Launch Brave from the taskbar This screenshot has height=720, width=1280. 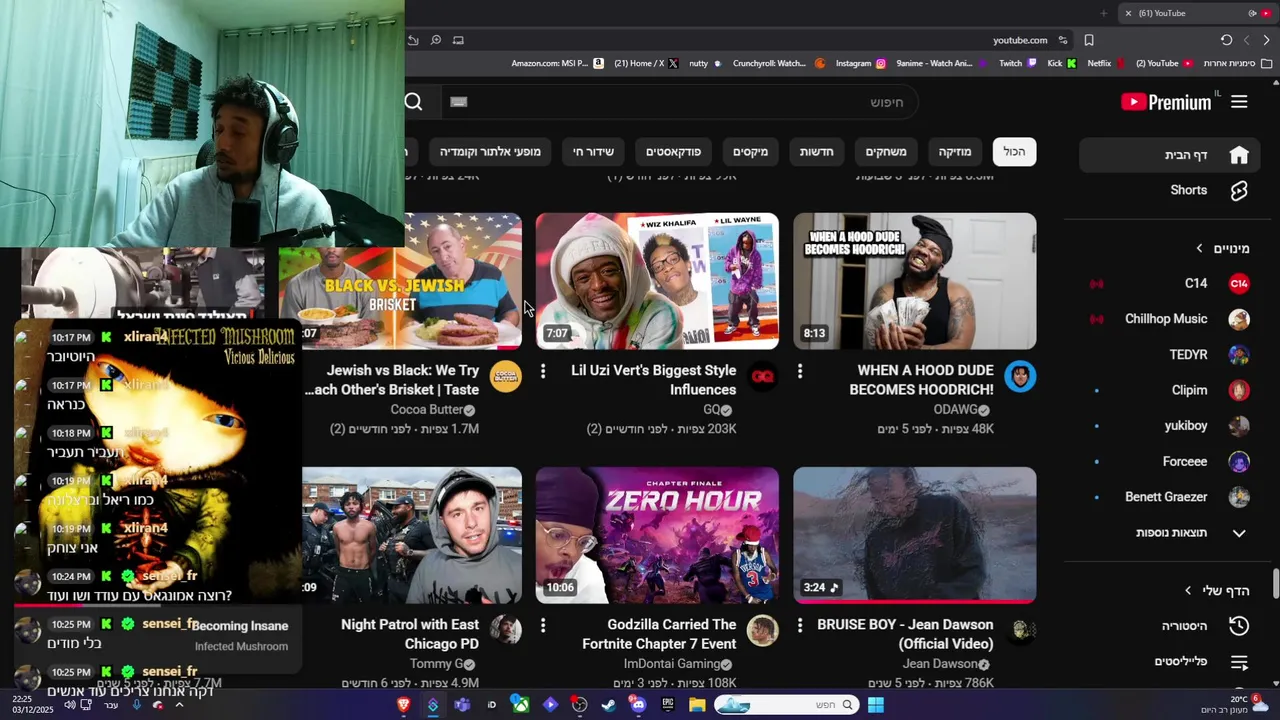pyautogui.click(x=404, y=705)
